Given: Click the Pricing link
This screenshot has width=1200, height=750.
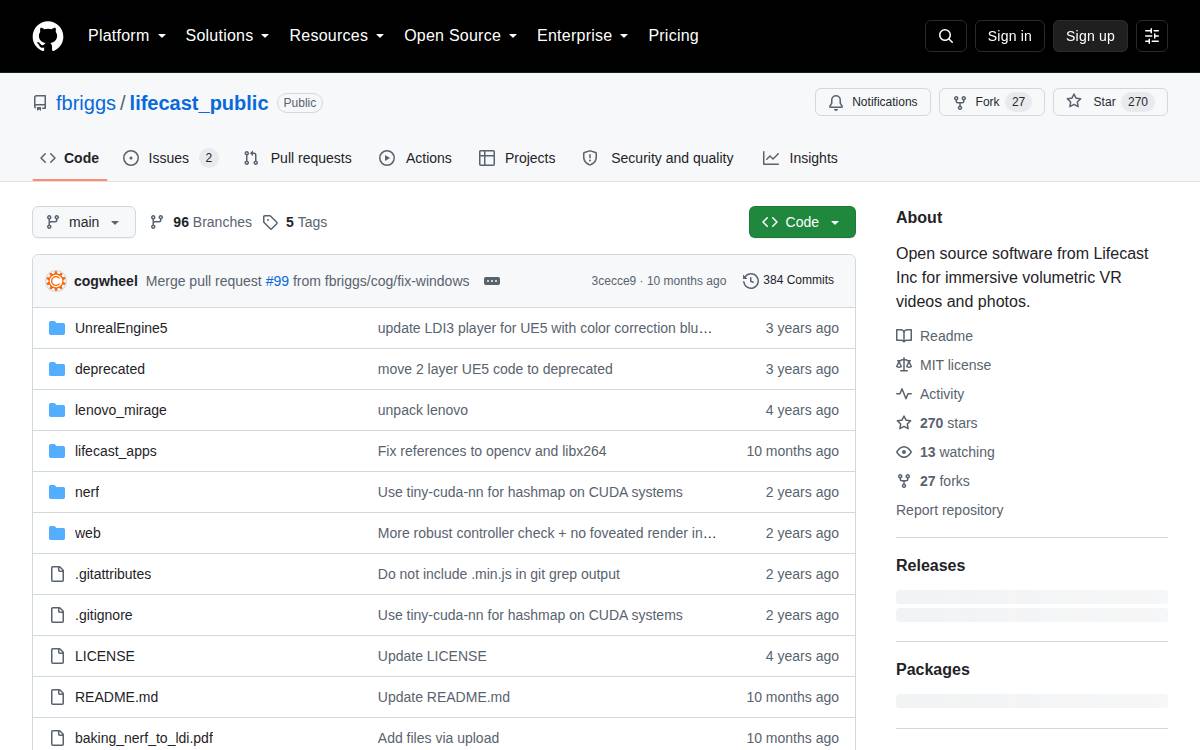Looking at the screenshot, I should [673, 35].
